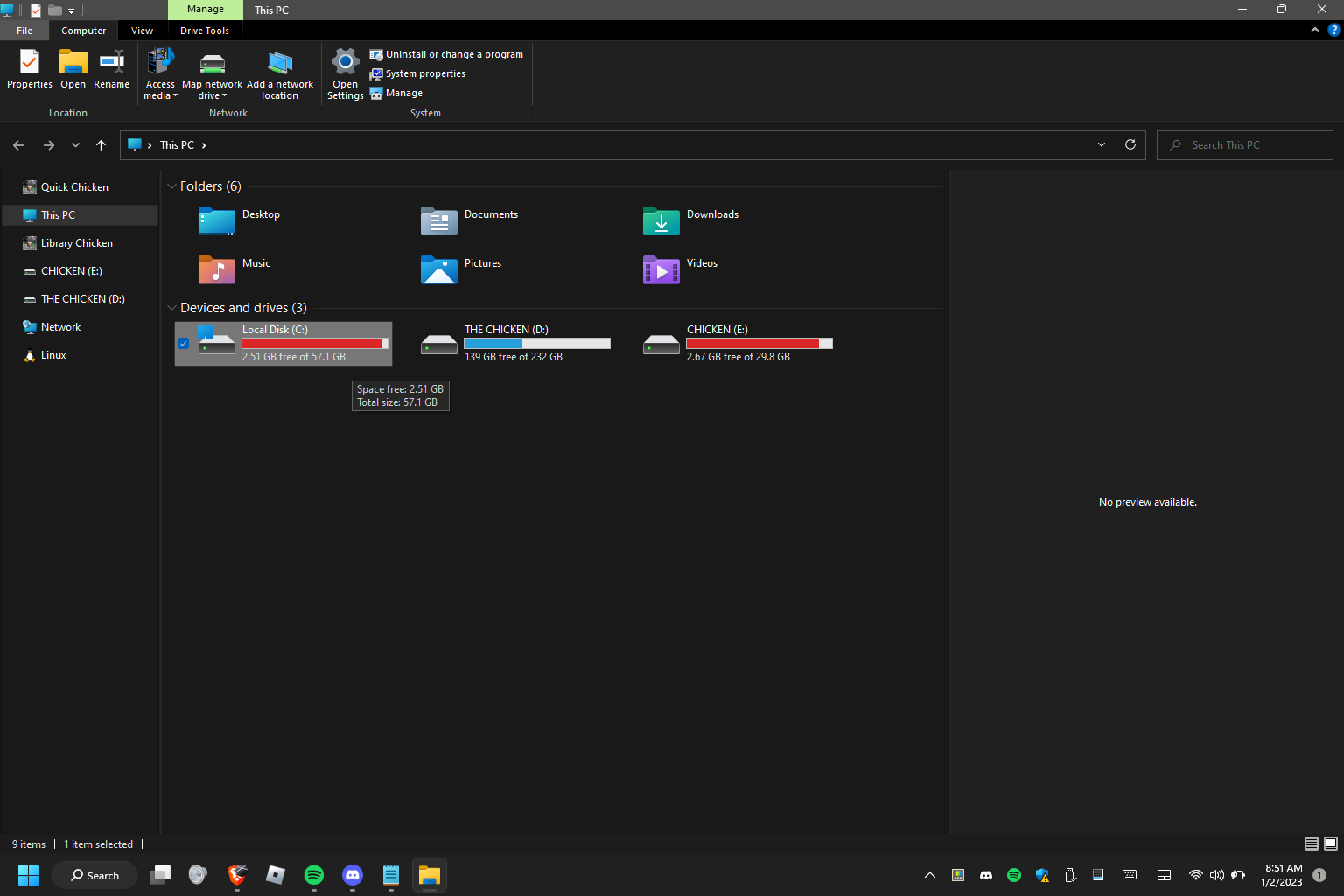Viewport: 1344px width, 896px height.
Task: Open the Drive Tools tab
Action: point(205,30)
